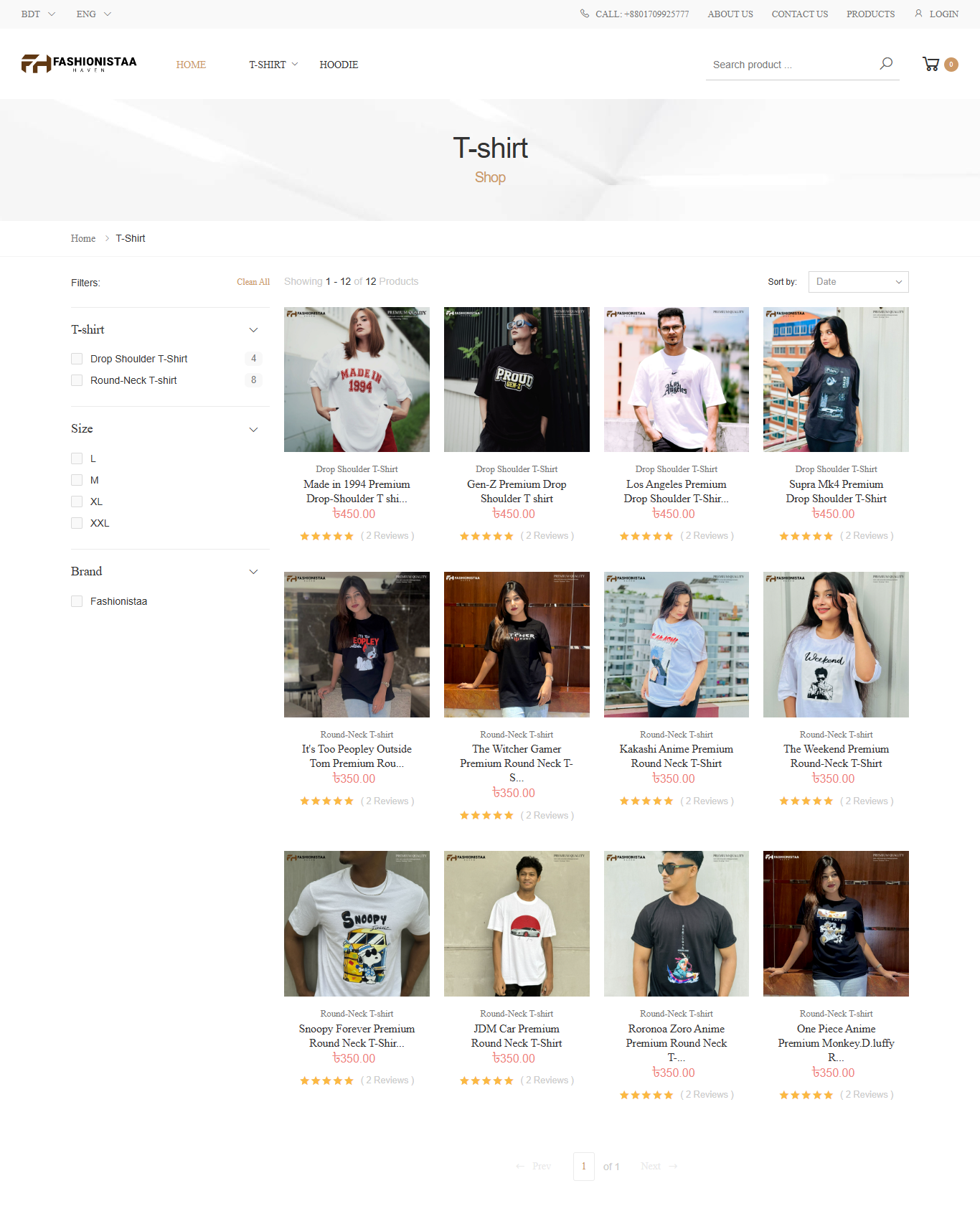Check the Drop Shoulder T-Shirt filter

(x=77, y=359)
